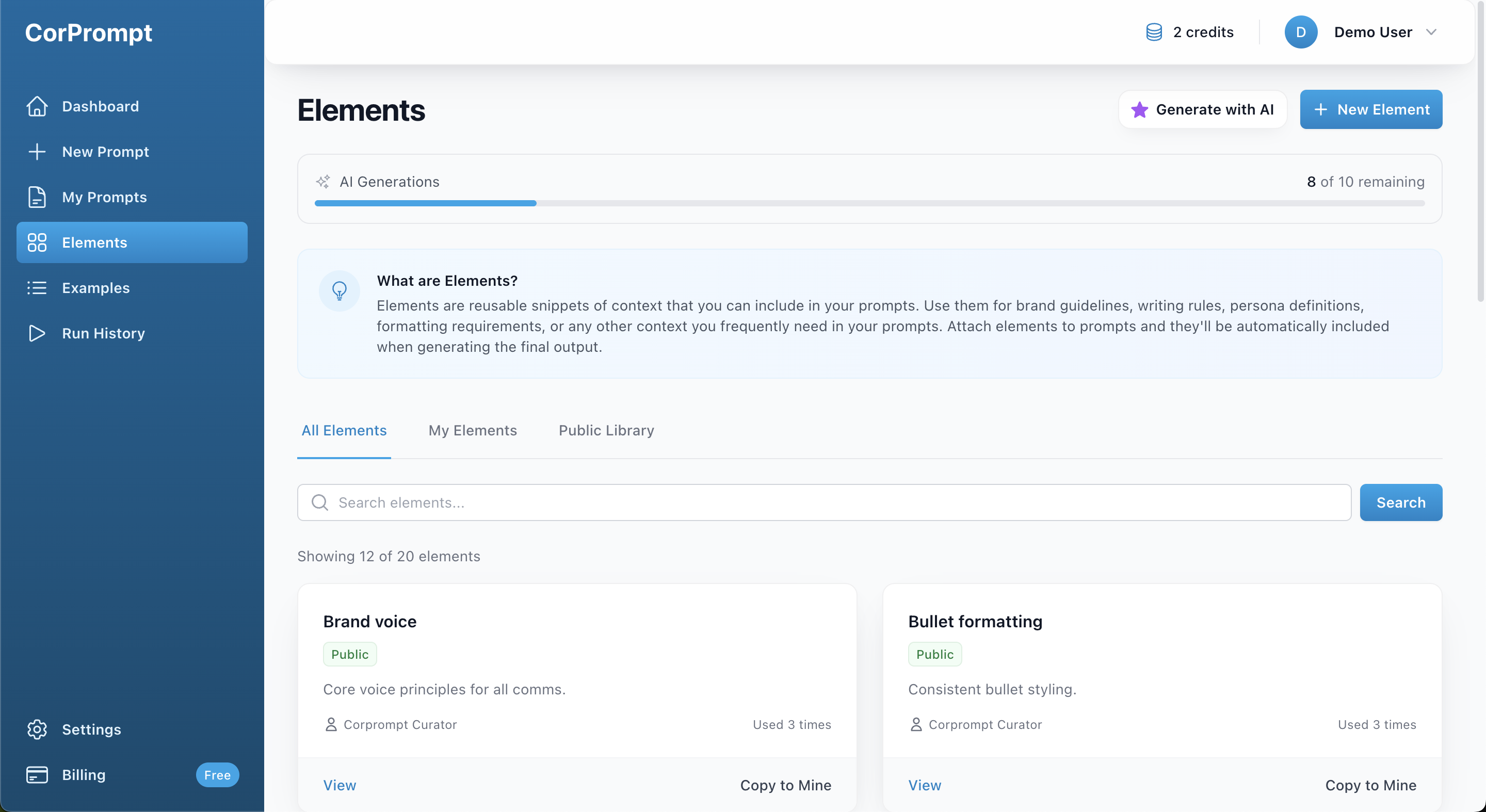Switch to Public Library tab
1486x812 pixels.
(606, 430)
